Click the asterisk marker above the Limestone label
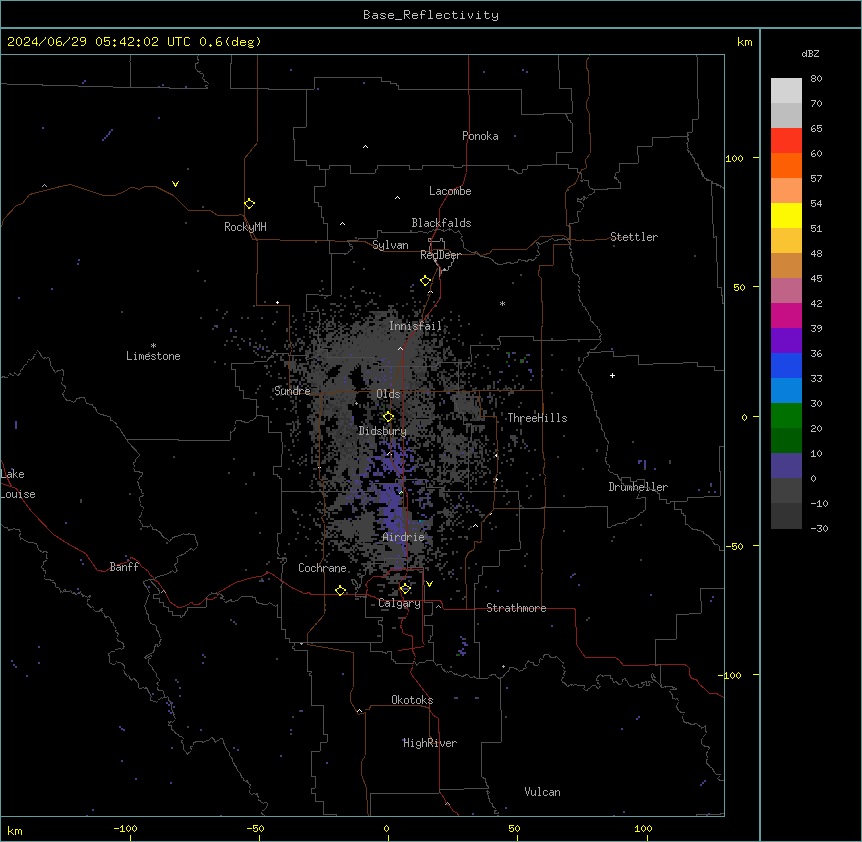This screenshot has width=862, height=842. click(x=153, y=346)
